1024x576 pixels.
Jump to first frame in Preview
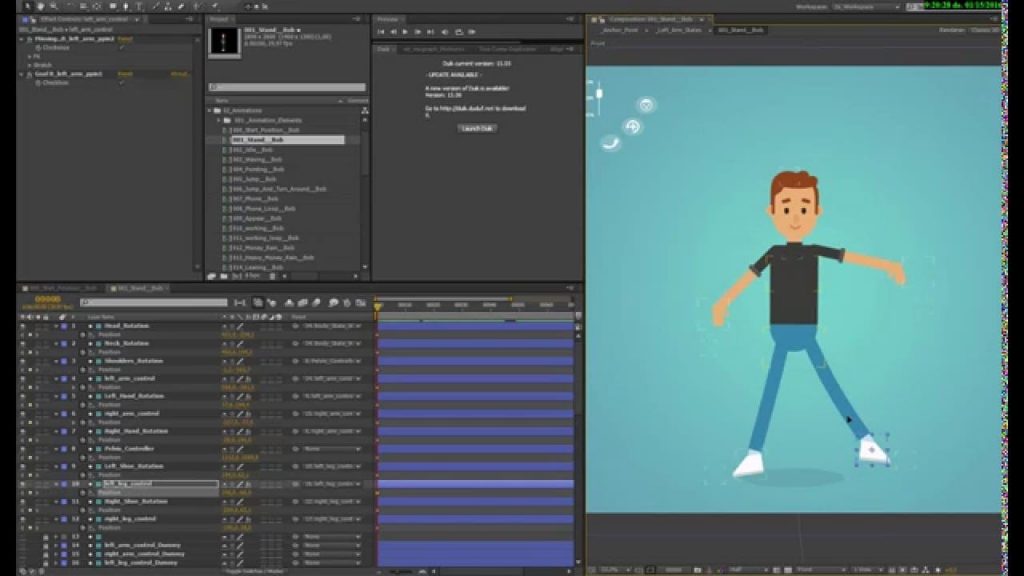pos(381,31)
